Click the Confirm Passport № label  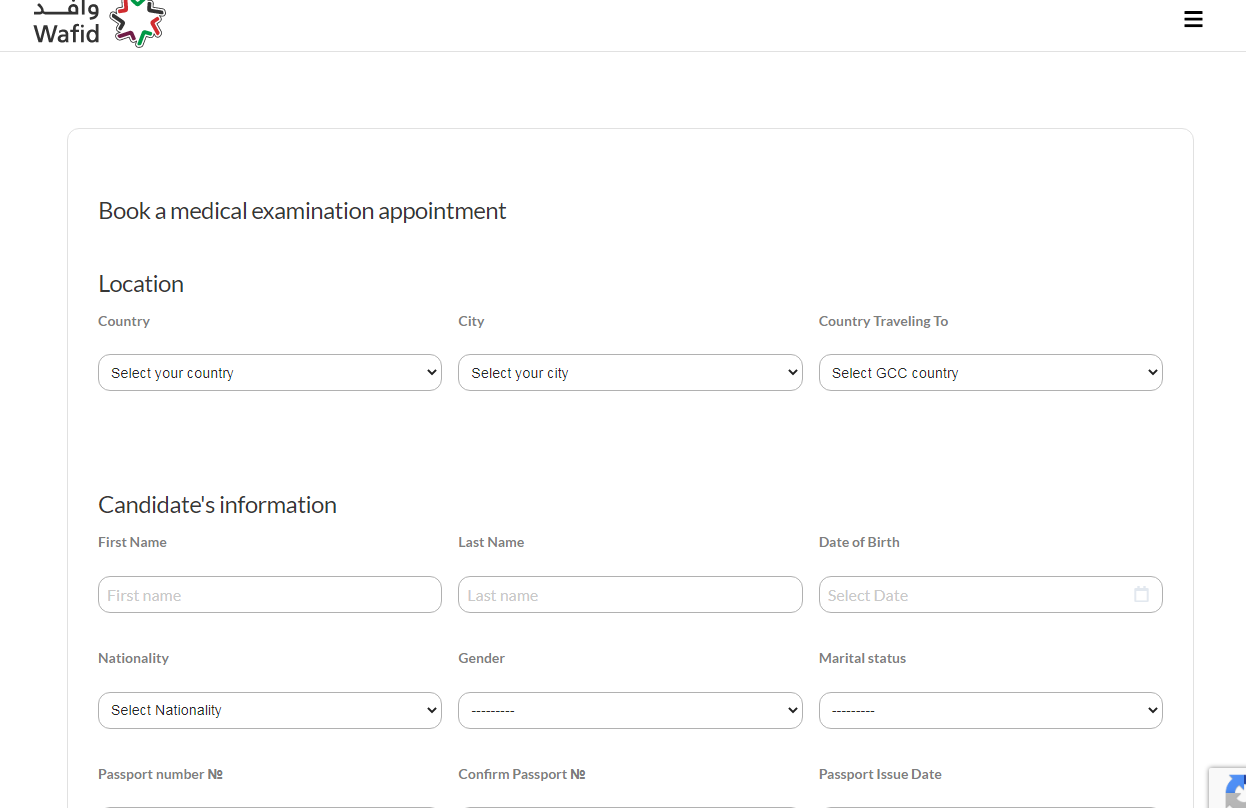point(521,774)
